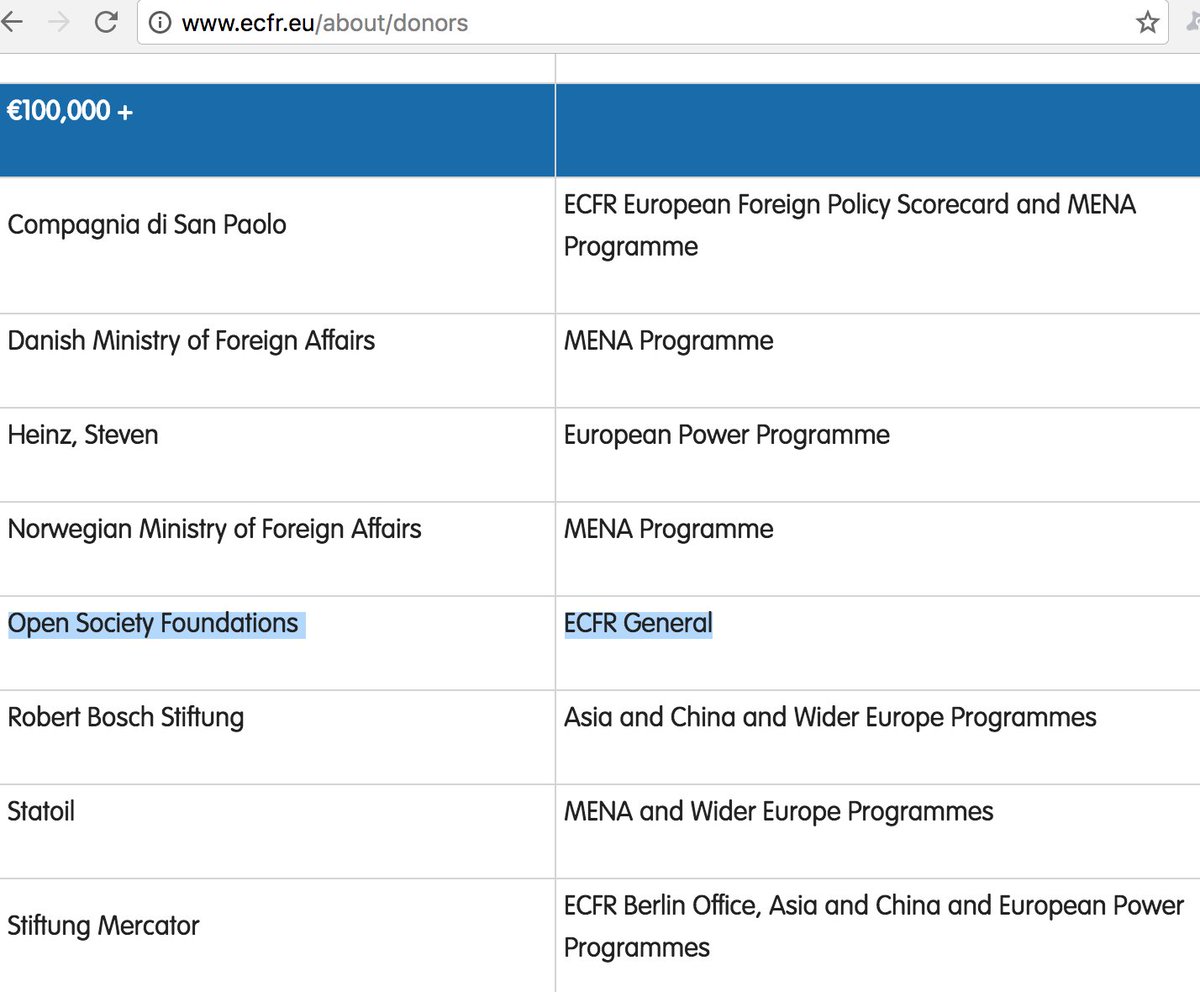
Task: Click the browser back arrow
Action: click(x=10, y=22)
